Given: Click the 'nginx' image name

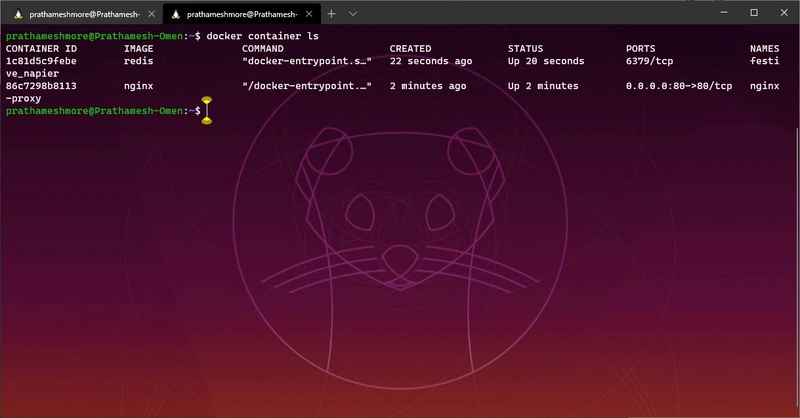Looking at the screenshot, I should [138, 86].
